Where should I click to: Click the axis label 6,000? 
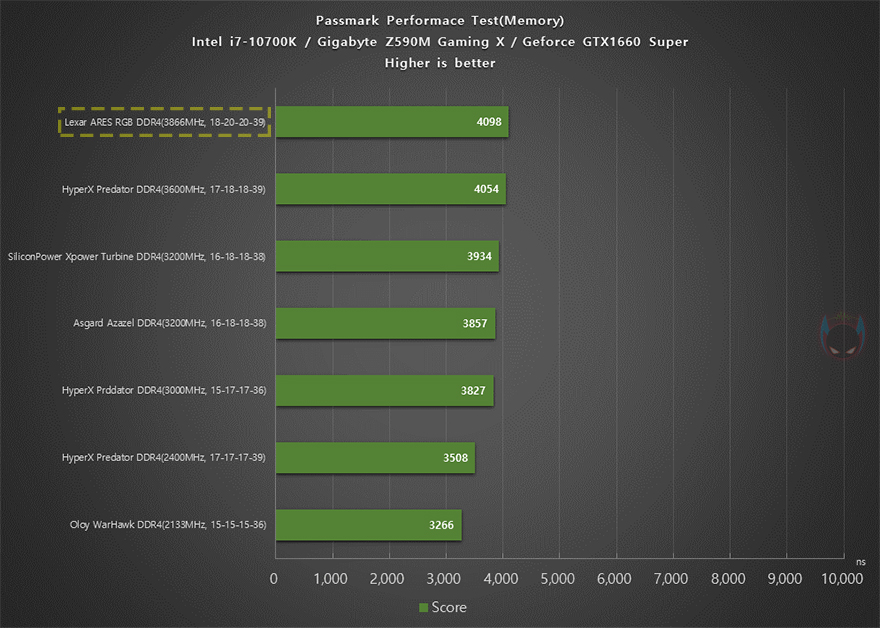pyautogui.click(x=614, y=579)
